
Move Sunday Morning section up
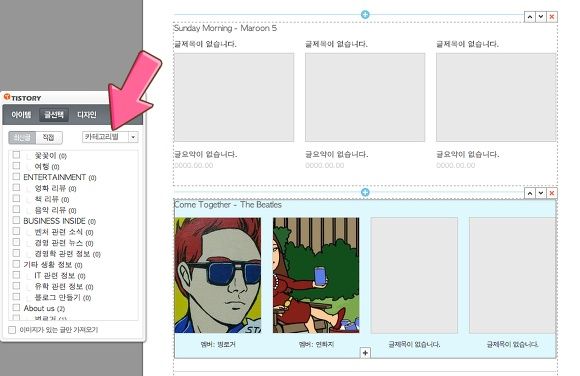click(530, 17)
